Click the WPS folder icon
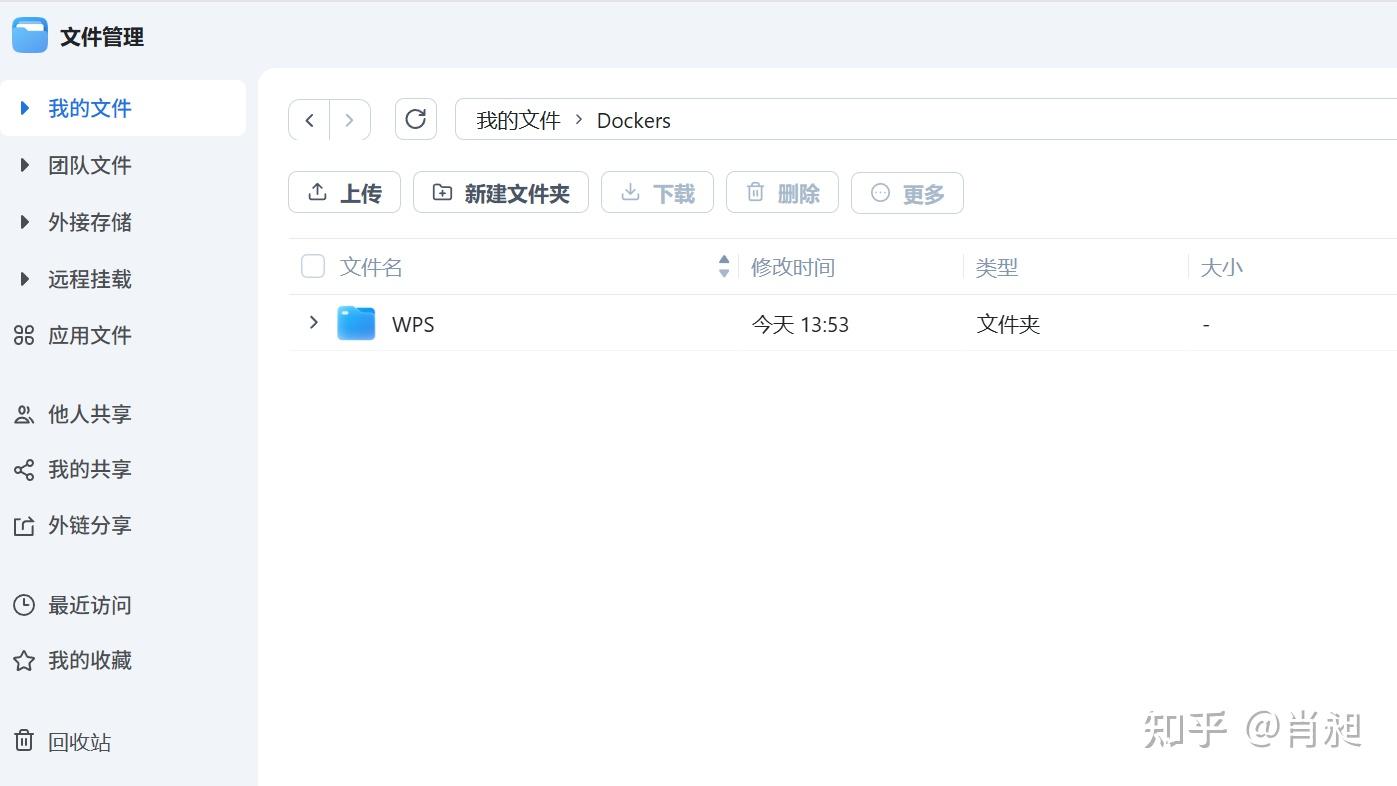1397x786 pixels. (356, 323)
